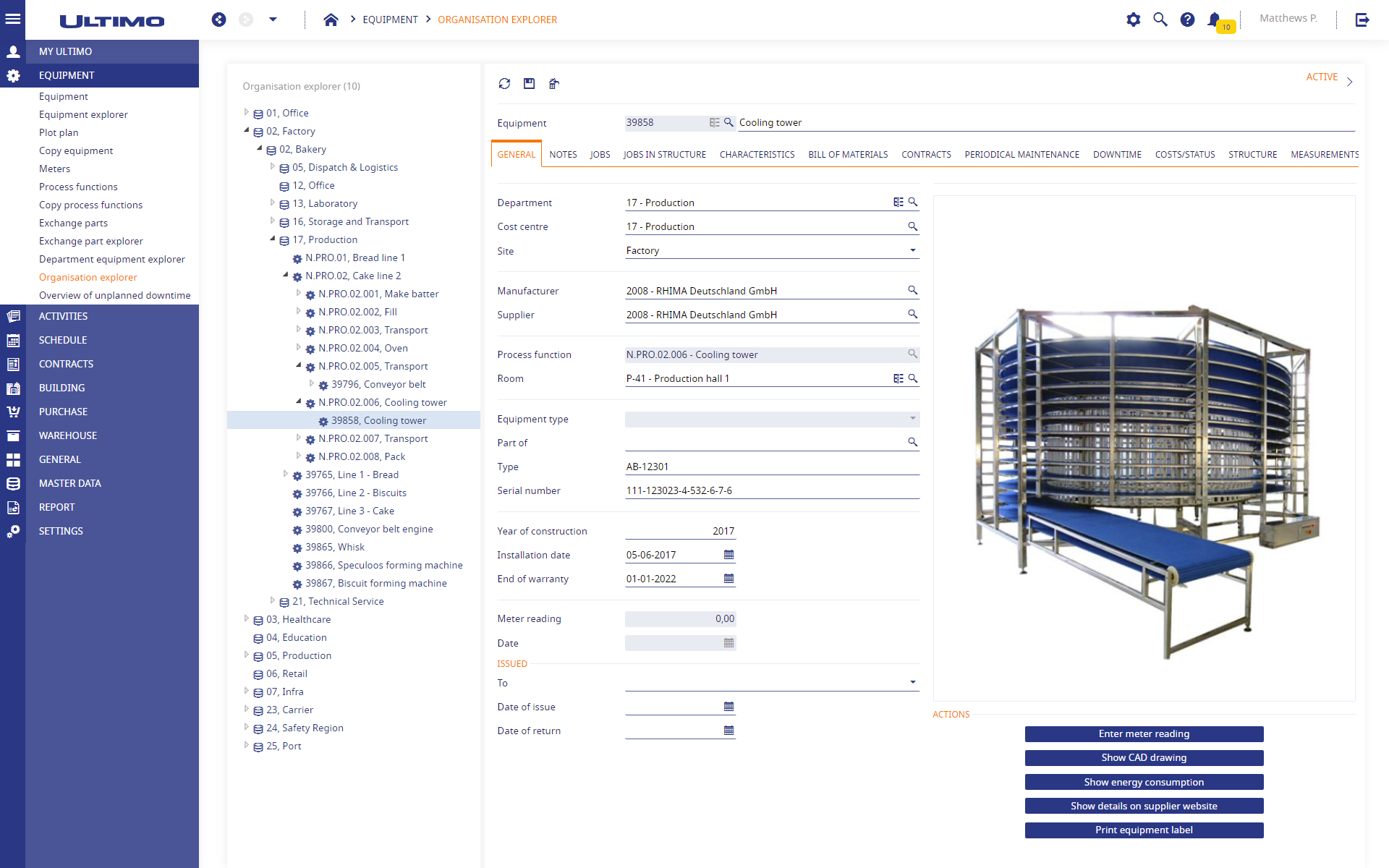1389x868 pixels.
Task: Open the notifications bell icon
Action: coord(1214,20)
